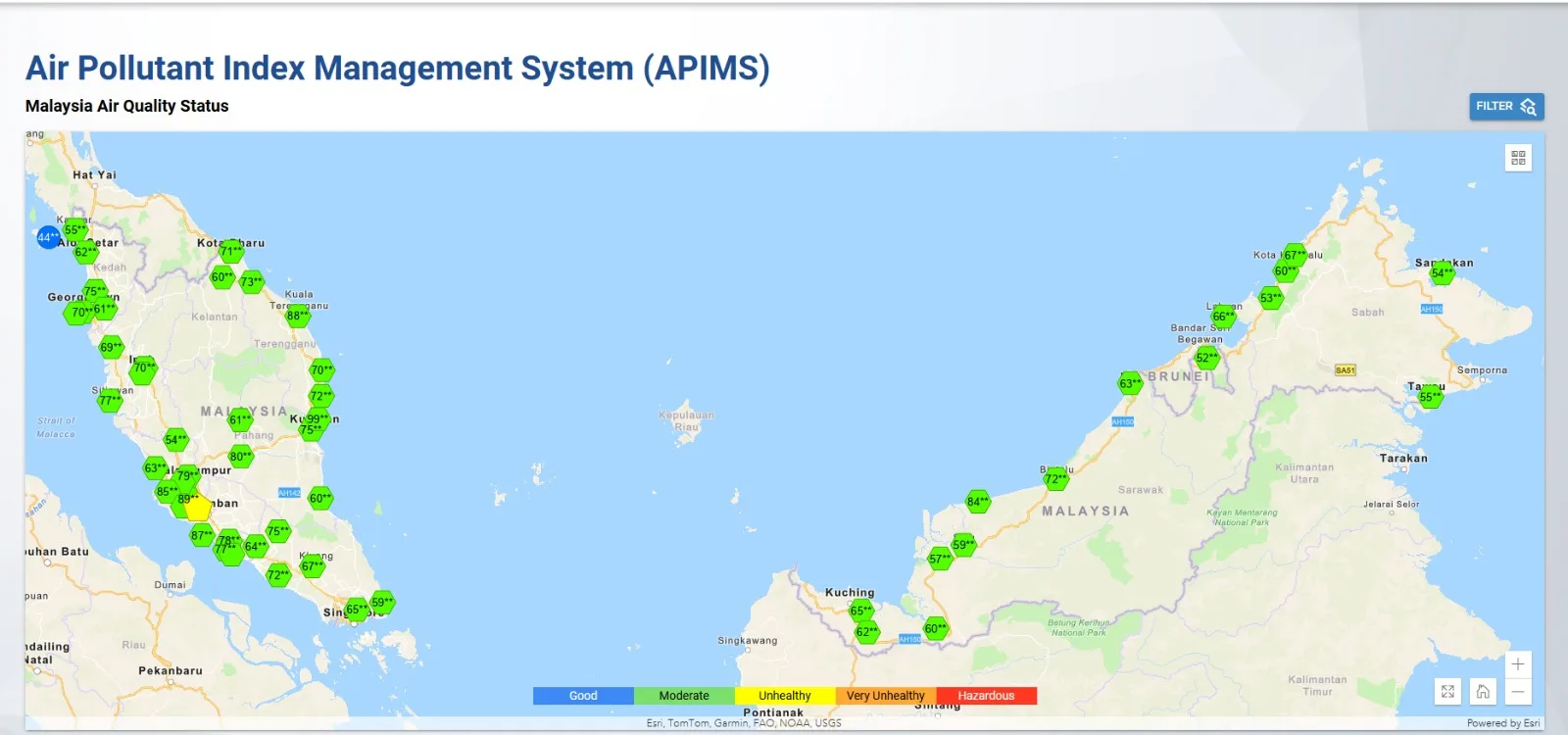Select the green Moderate legend swatch
Screen dimensions: 1568x735
(x=684, y=696)
